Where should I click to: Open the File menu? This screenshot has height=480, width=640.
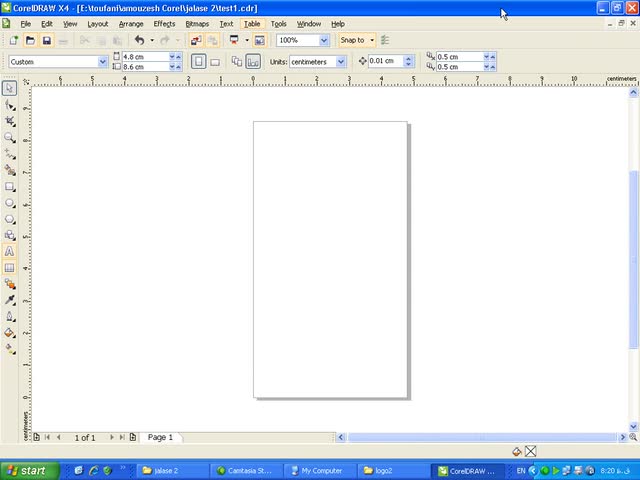[x=25, y=24]
